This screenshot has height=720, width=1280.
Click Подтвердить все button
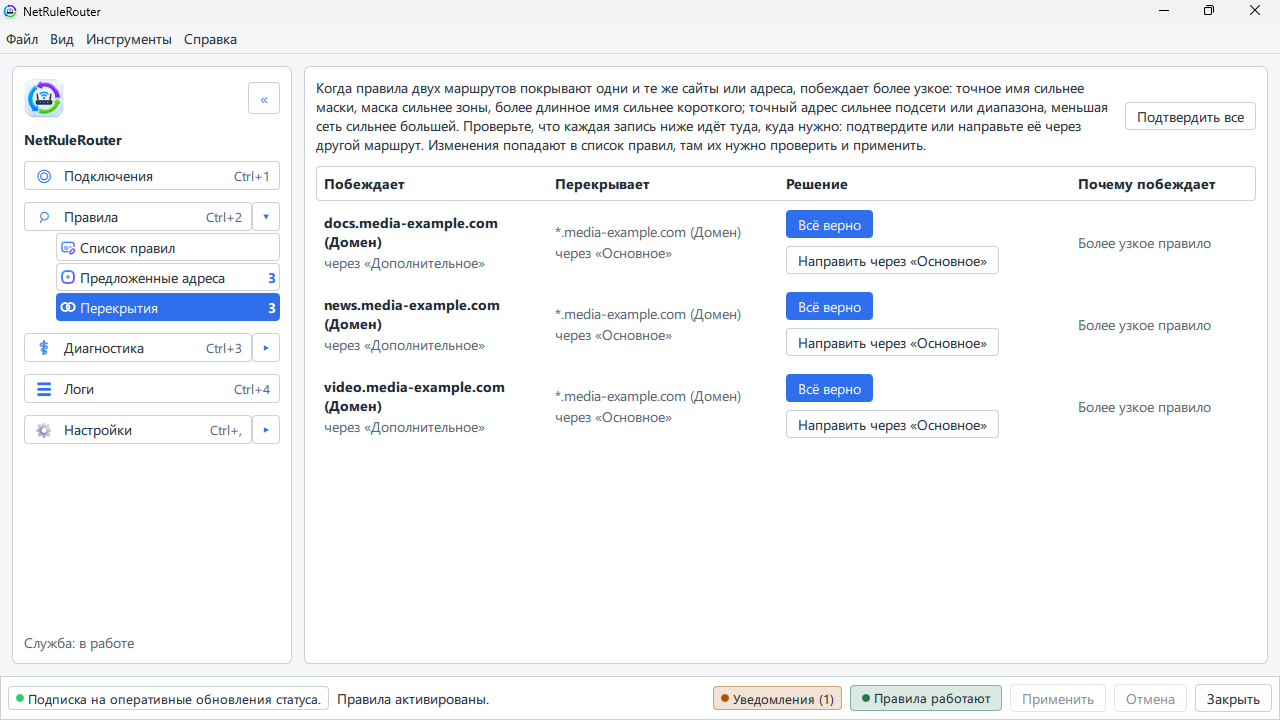1190,117
